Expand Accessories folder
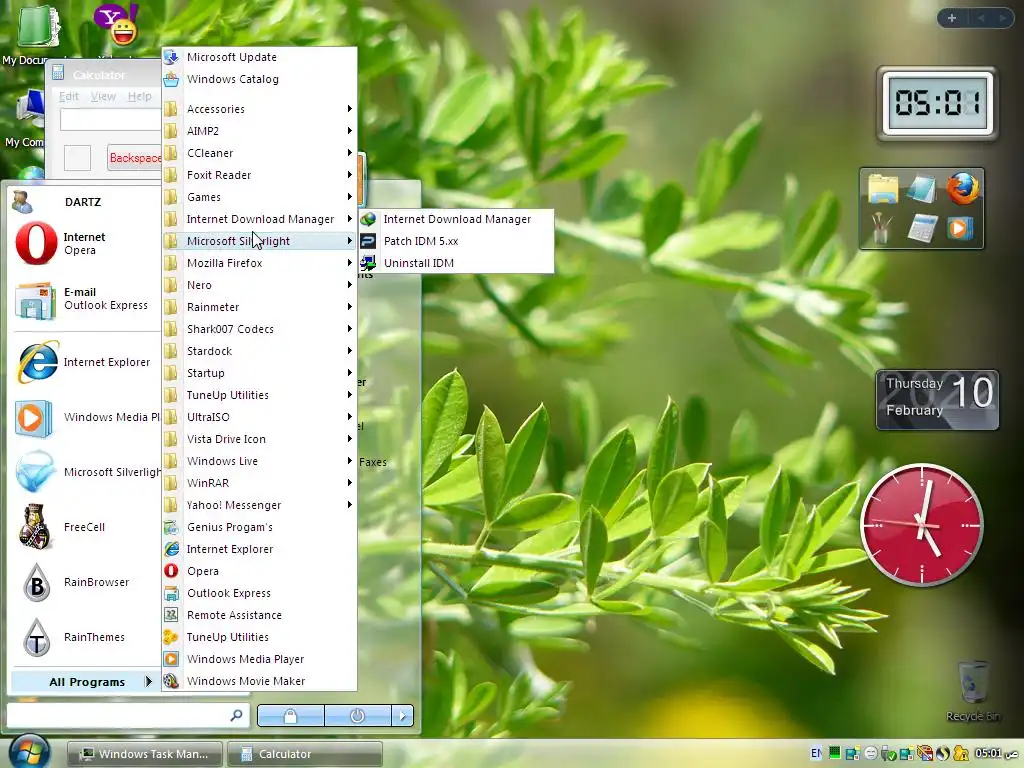This screenshot has width=1024, height=768. click(x=259, y=109)
